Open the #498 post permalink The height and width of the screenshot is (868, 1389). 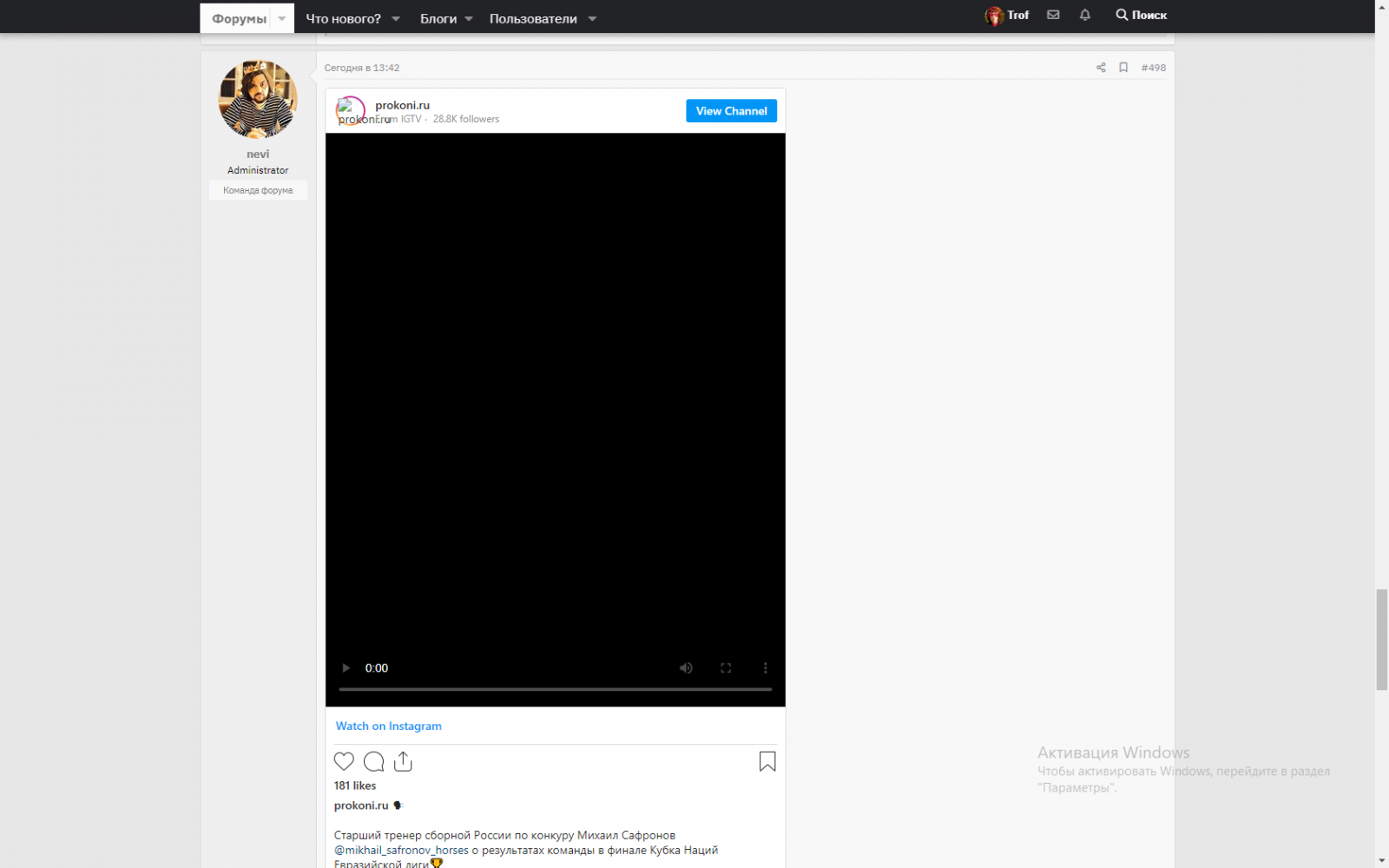(1154, 68)
